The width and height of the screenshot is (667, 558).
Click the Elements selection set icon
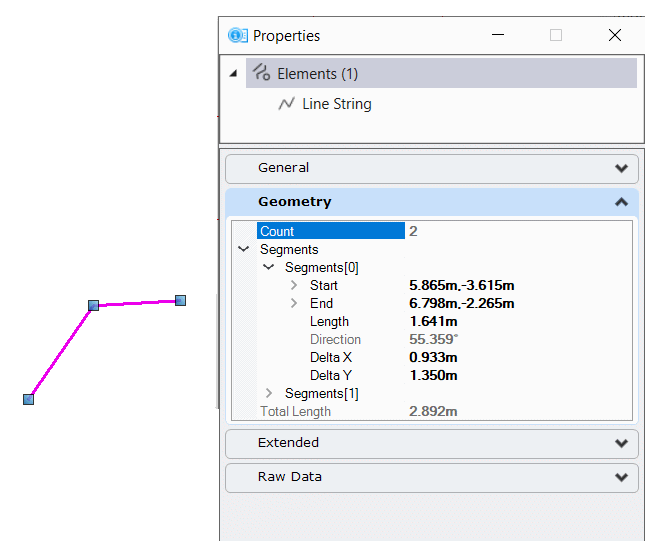point(261,72)
